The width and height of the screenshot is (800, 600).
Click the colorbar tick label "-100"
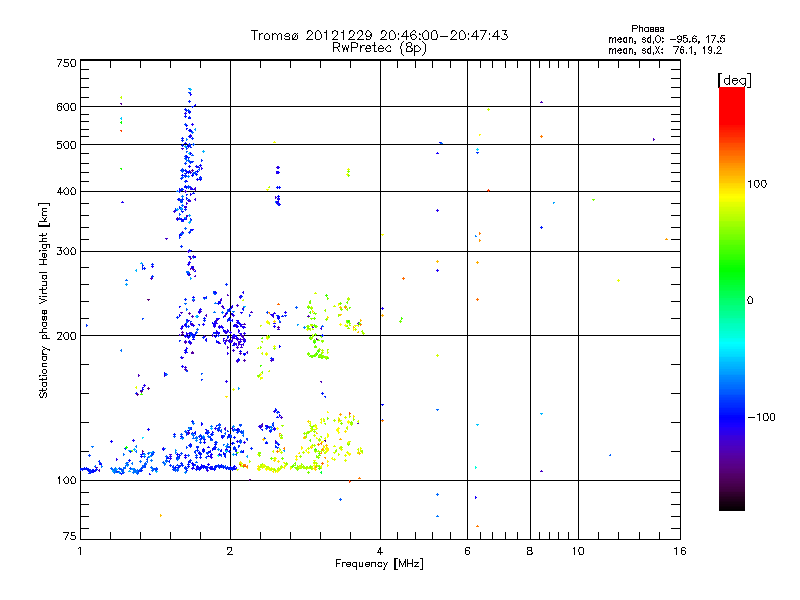pyautogui.click(x=761, y=417)
